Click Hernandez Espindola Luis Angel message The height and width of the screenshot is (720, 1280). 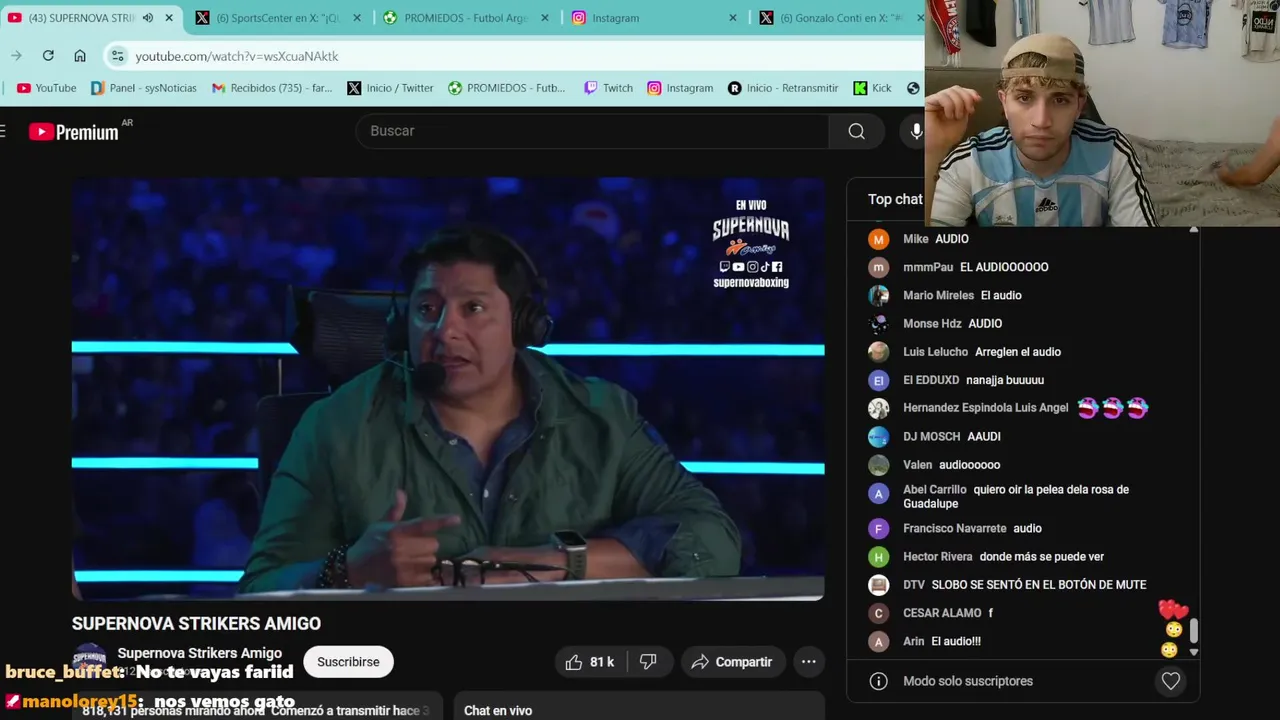(x=1112, y=408)
